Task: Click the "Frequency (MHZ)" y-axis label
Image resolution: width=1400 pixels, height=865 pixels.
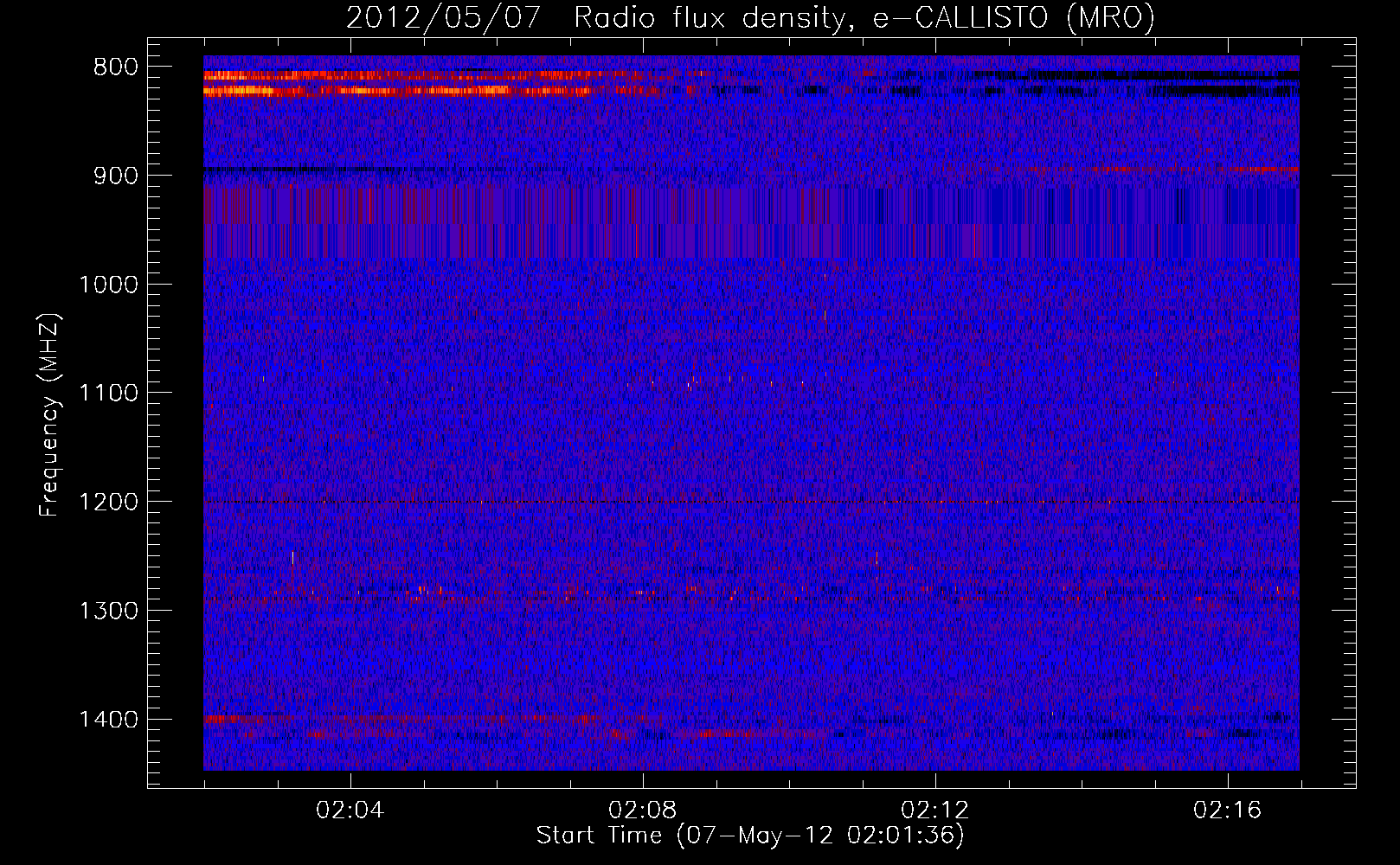Action: click(x=50, y=415)
